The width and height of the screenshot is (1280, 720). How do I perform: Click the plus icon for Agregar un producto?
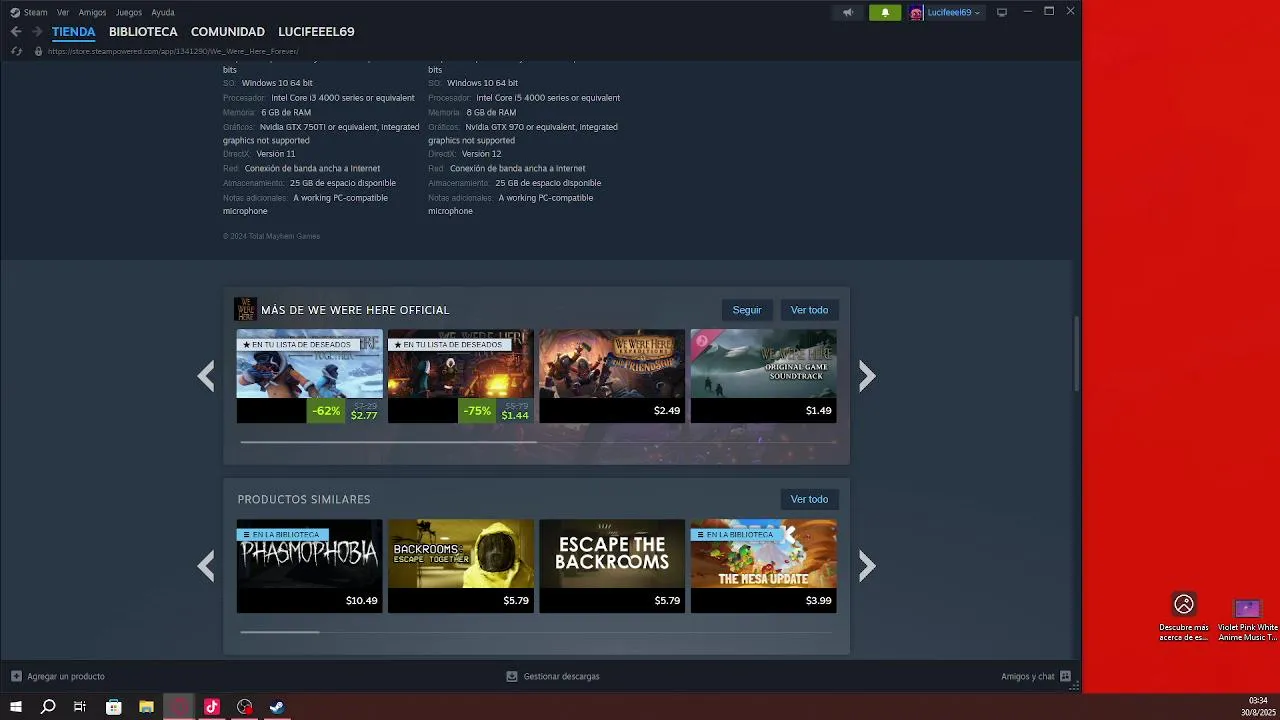16,676
